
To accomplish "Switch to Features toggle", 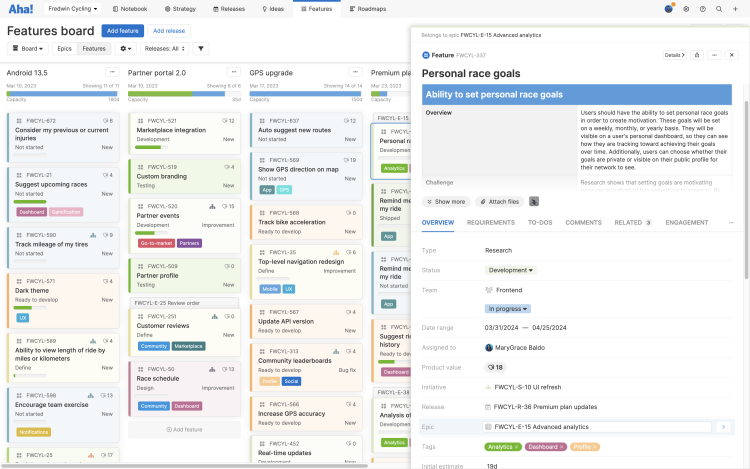I will pyautogui.click(x=94, y=48).
